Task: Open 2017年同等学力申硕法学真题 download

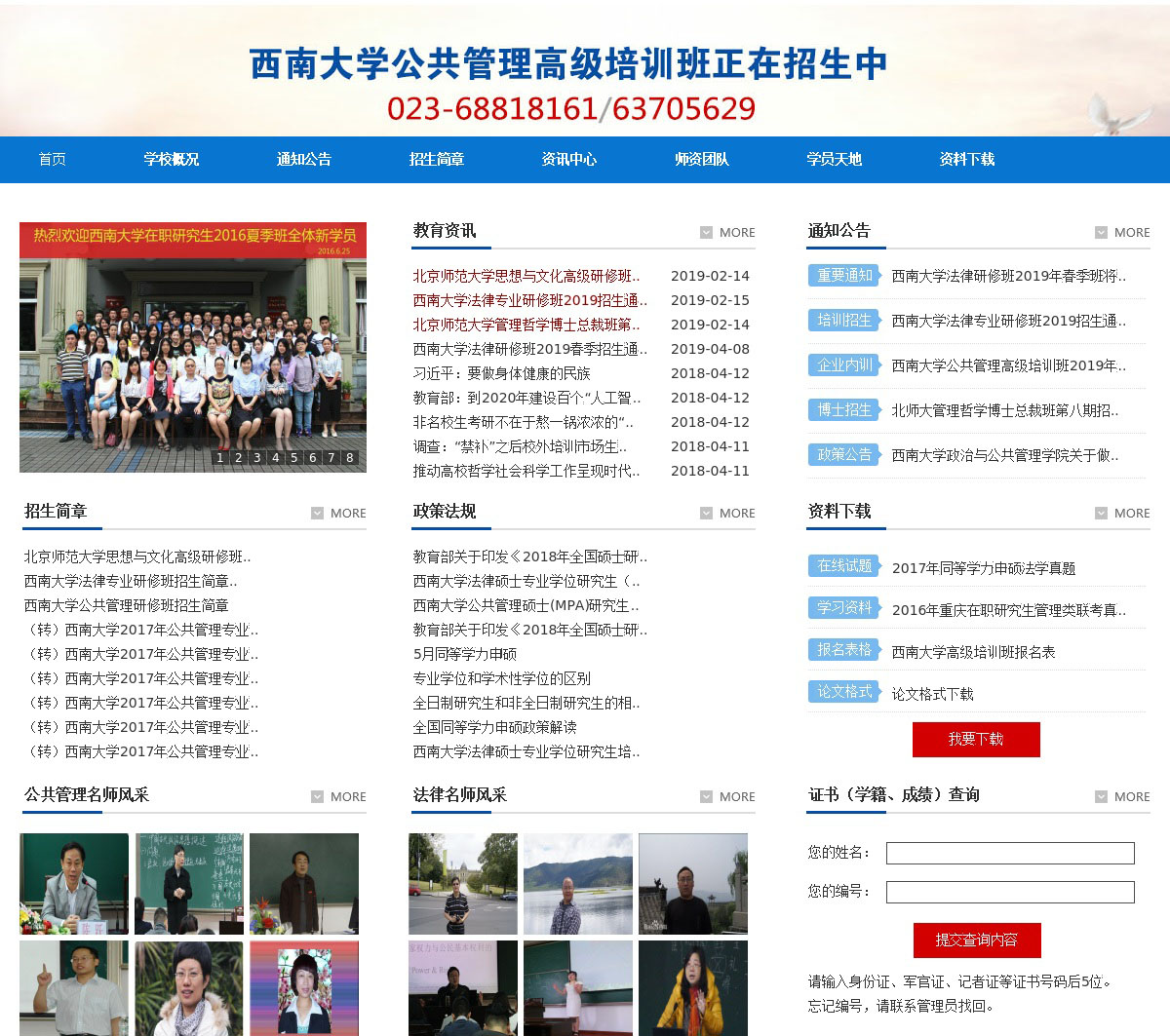Action: (x=984, y=568)
